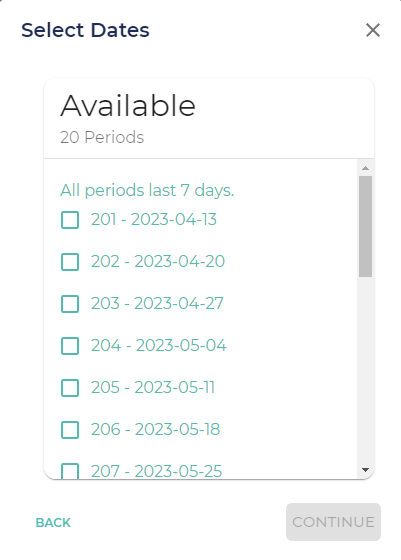Check the 201 - 2023-04-13 period box
The image size is (401, 560).
(x=70, y=220)
